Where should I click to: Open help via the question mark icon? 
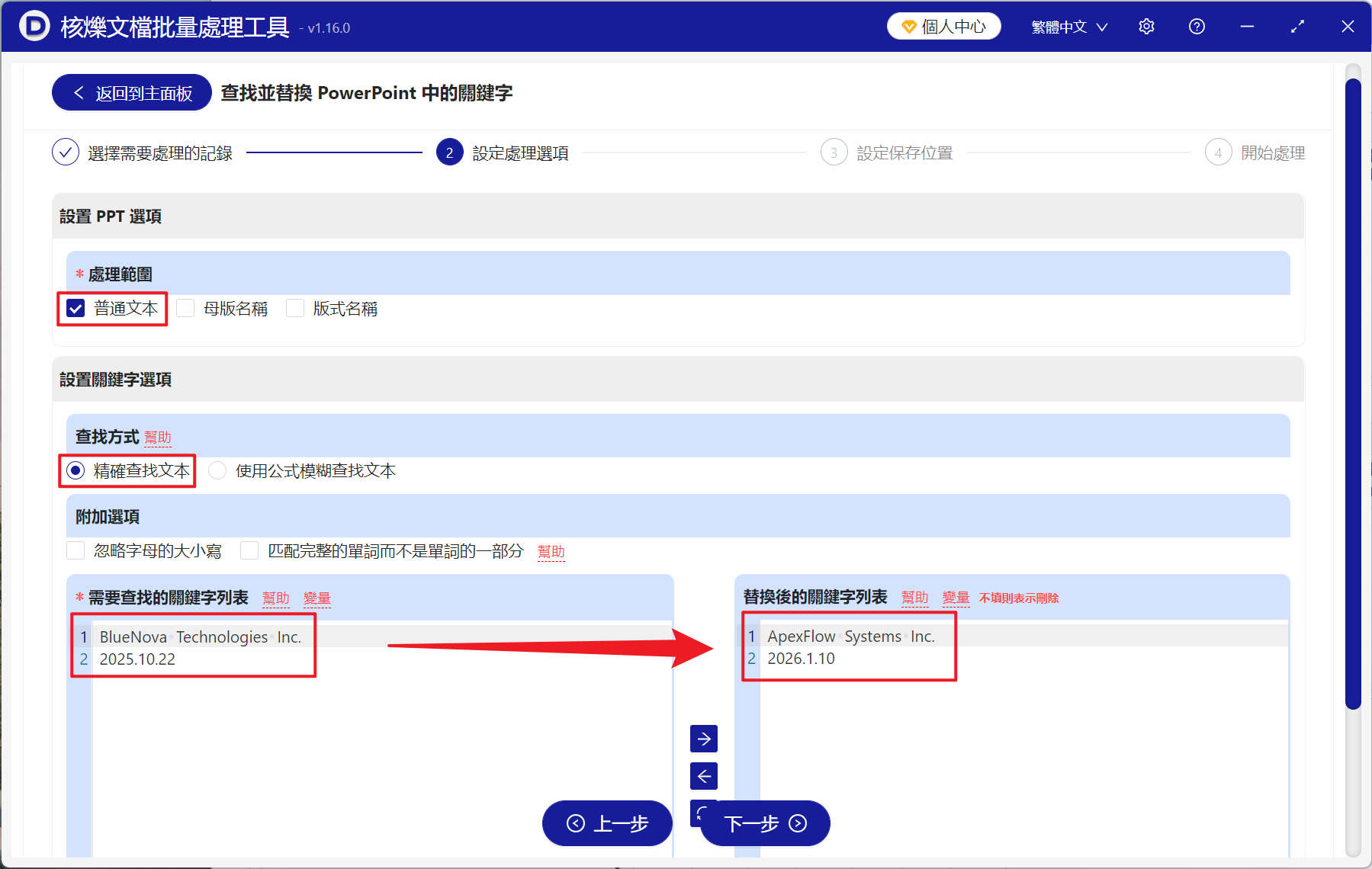[1196, 26]
